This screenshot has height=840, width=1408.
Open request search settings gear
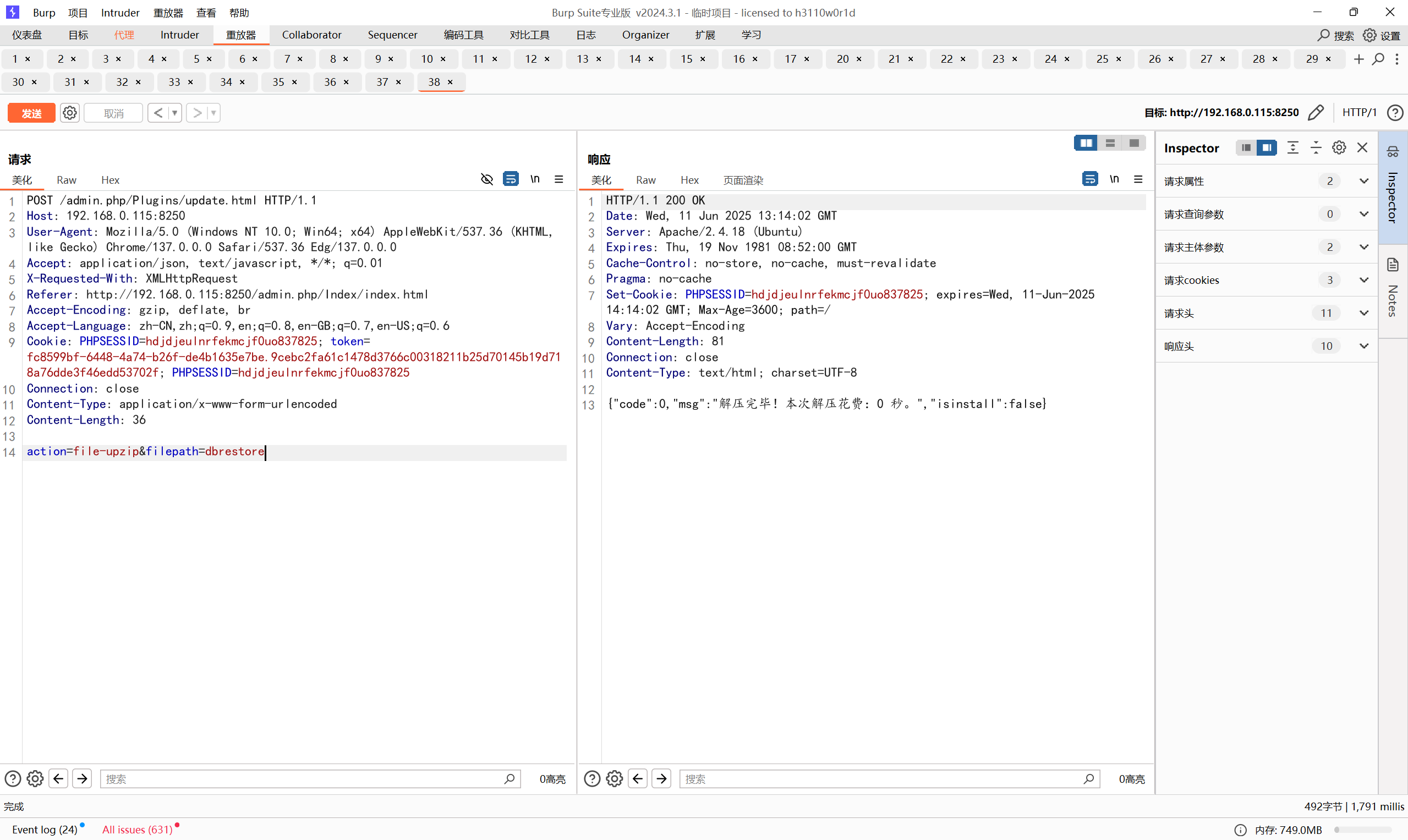(x=35, y=778)
